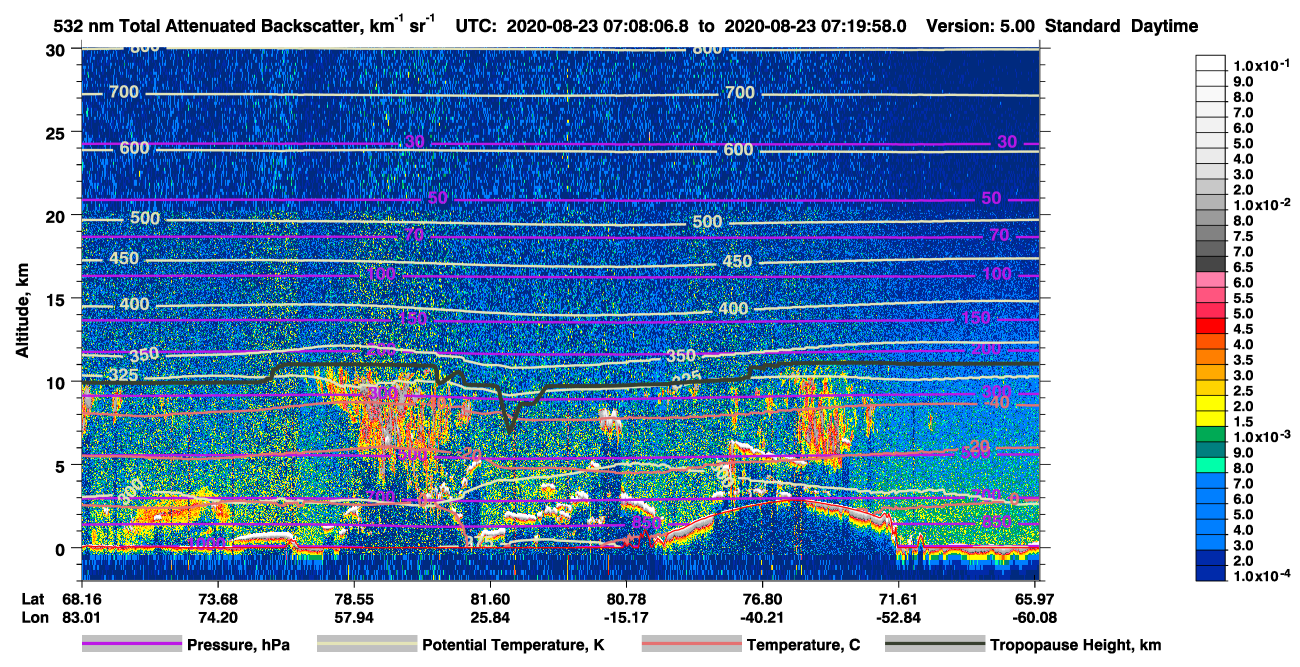Image resolution: width=1300 pixels, height=667 pixels.
Task: Click the colorbar label 1.0x10-2
Action: (x=1261, y=204)
